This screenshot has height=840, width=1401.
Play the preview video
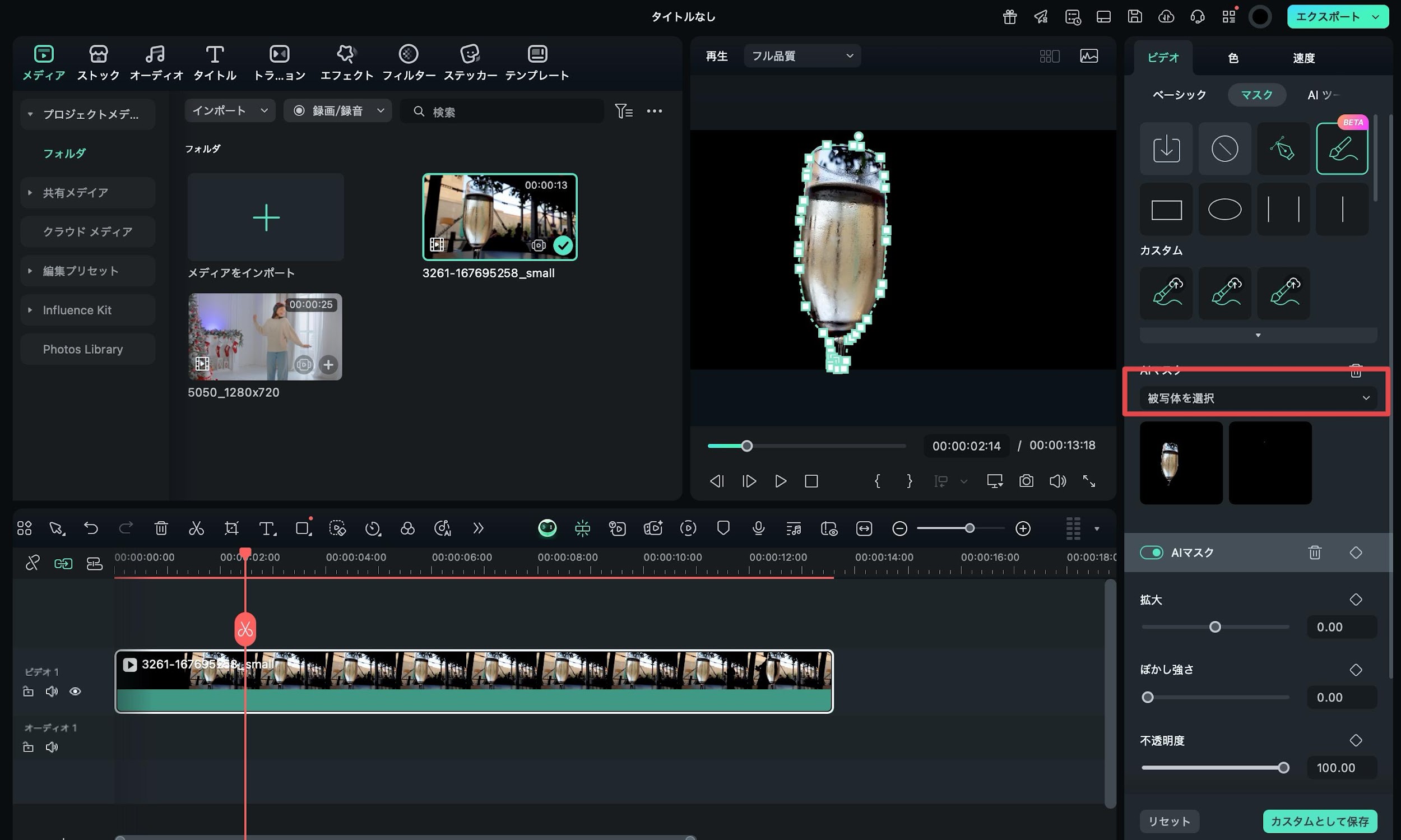(780, 481)
